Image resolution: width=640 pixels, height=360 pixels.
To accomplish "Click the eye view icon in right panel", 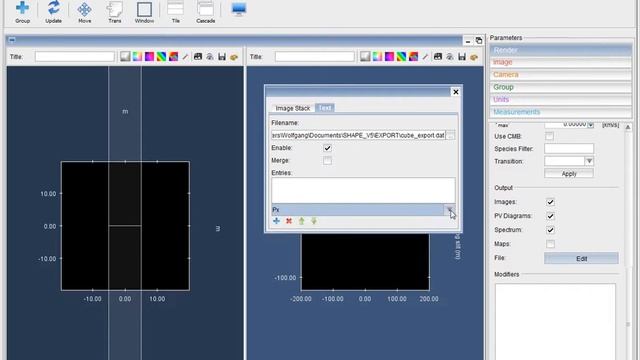I will [449, 57].
